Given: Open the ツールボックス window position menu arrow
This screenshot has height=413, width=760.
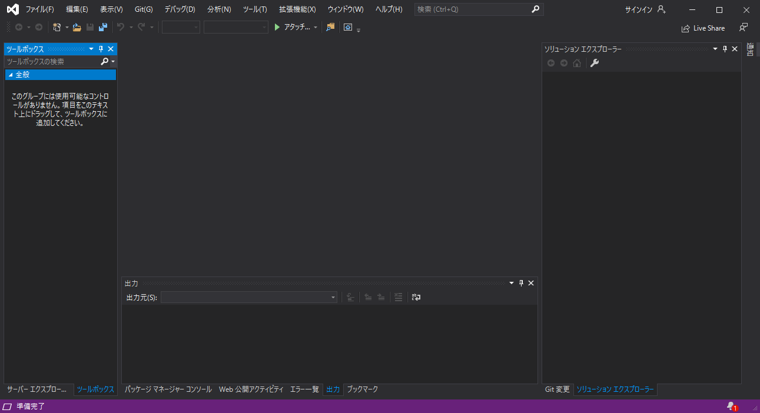Looking at the screenshot, I should click(x=91, y=49).
